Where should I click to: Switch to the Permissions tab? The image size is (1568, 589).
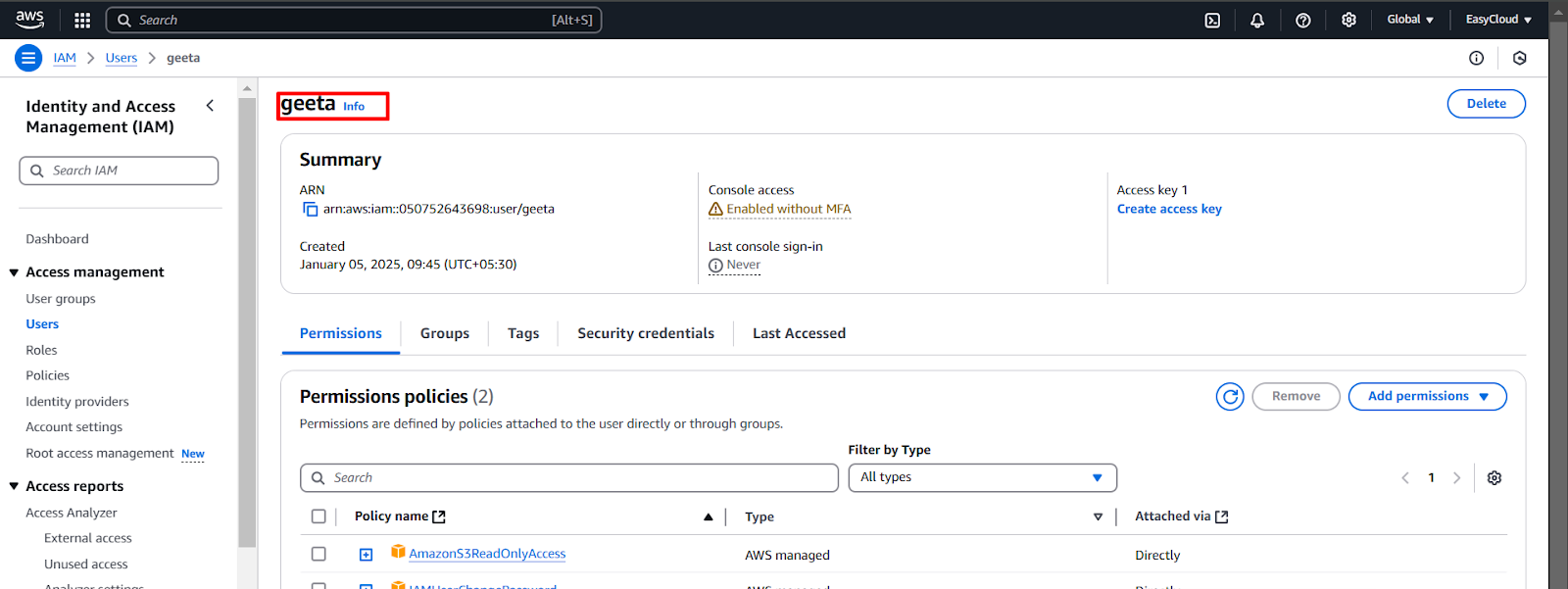click(x=341, y=333)
